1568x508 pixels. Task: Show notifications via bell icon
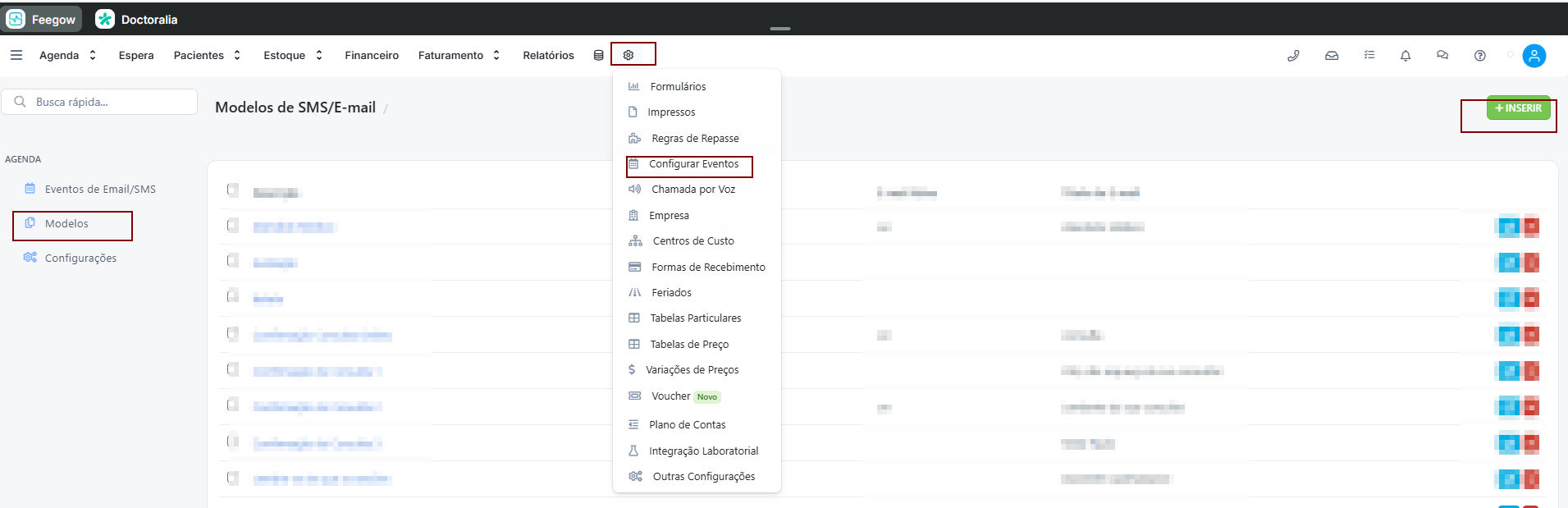[x=1406, y=56]
